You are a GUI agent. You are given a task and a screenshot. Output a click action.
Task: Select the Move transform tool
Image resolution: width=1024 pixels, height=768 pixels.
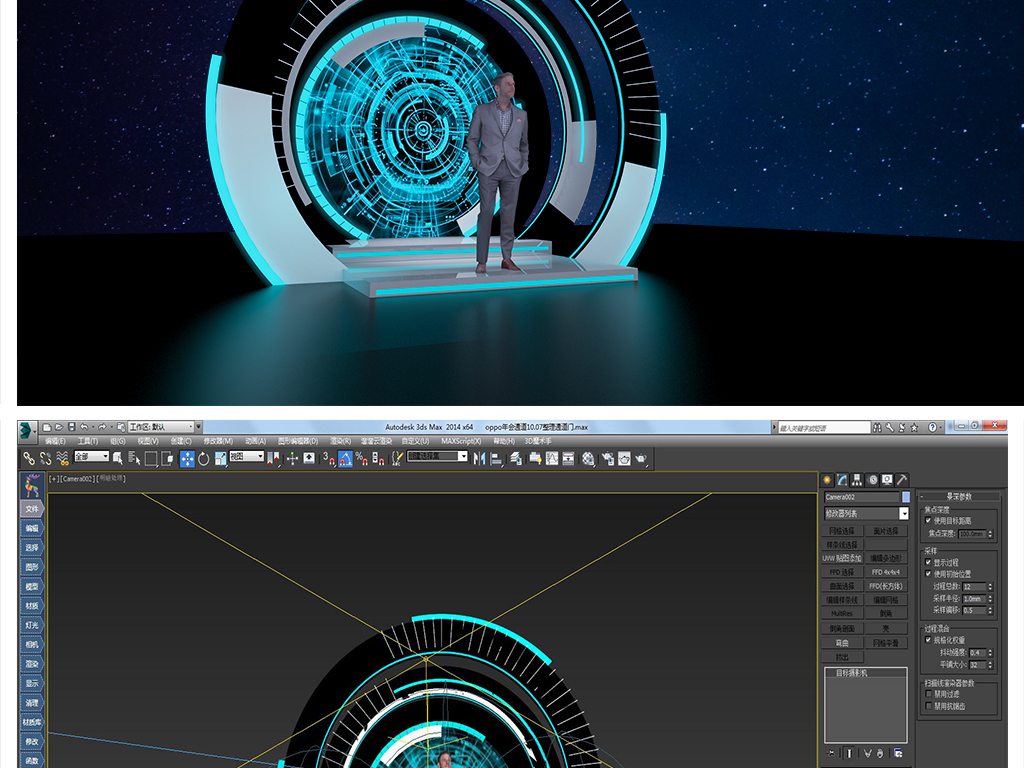click(x=187, y=458)
